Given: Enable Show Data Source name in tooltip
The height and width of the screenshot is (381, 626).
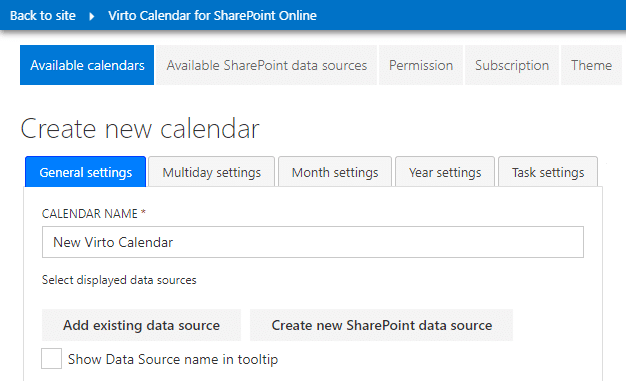Looking at the screenshot, I should [52, 358].
